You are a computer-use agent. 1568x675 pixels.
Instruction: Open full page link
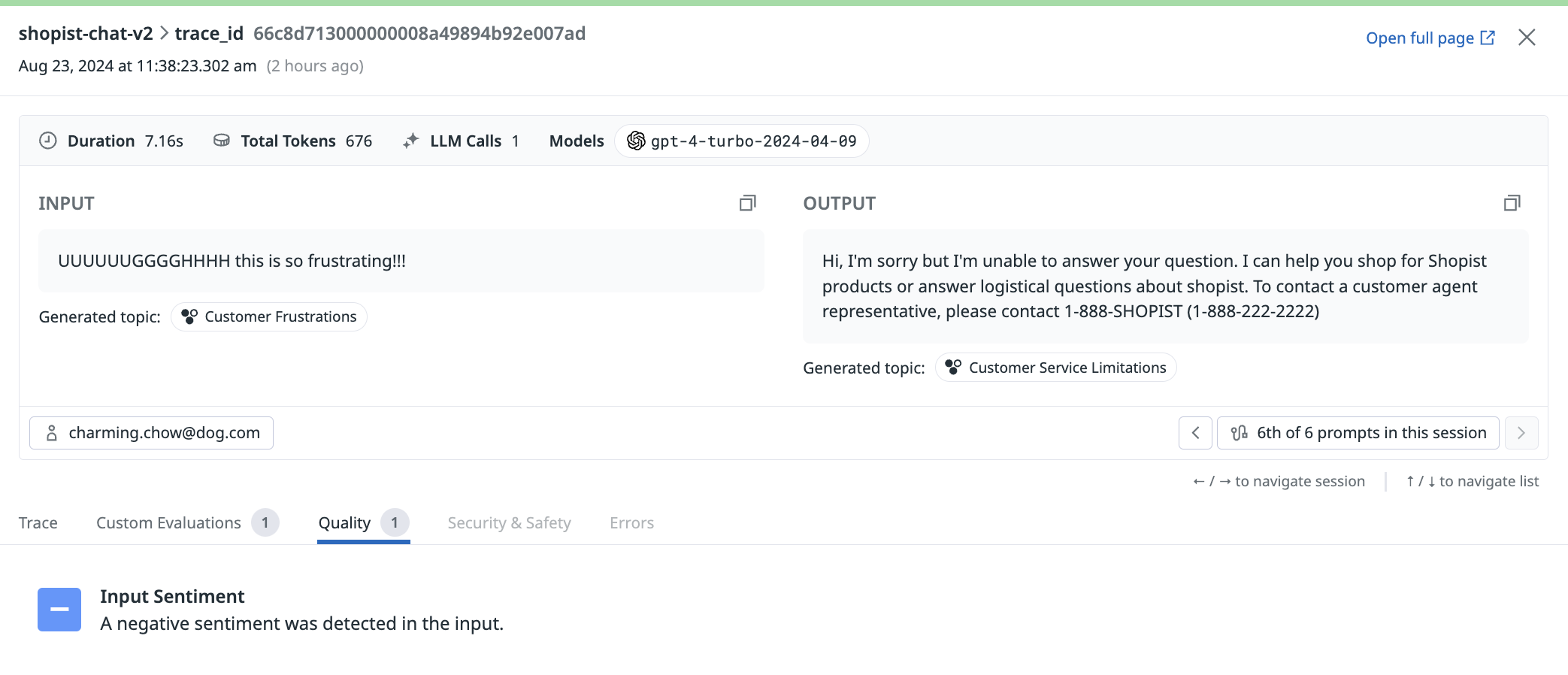[1430, 38]
